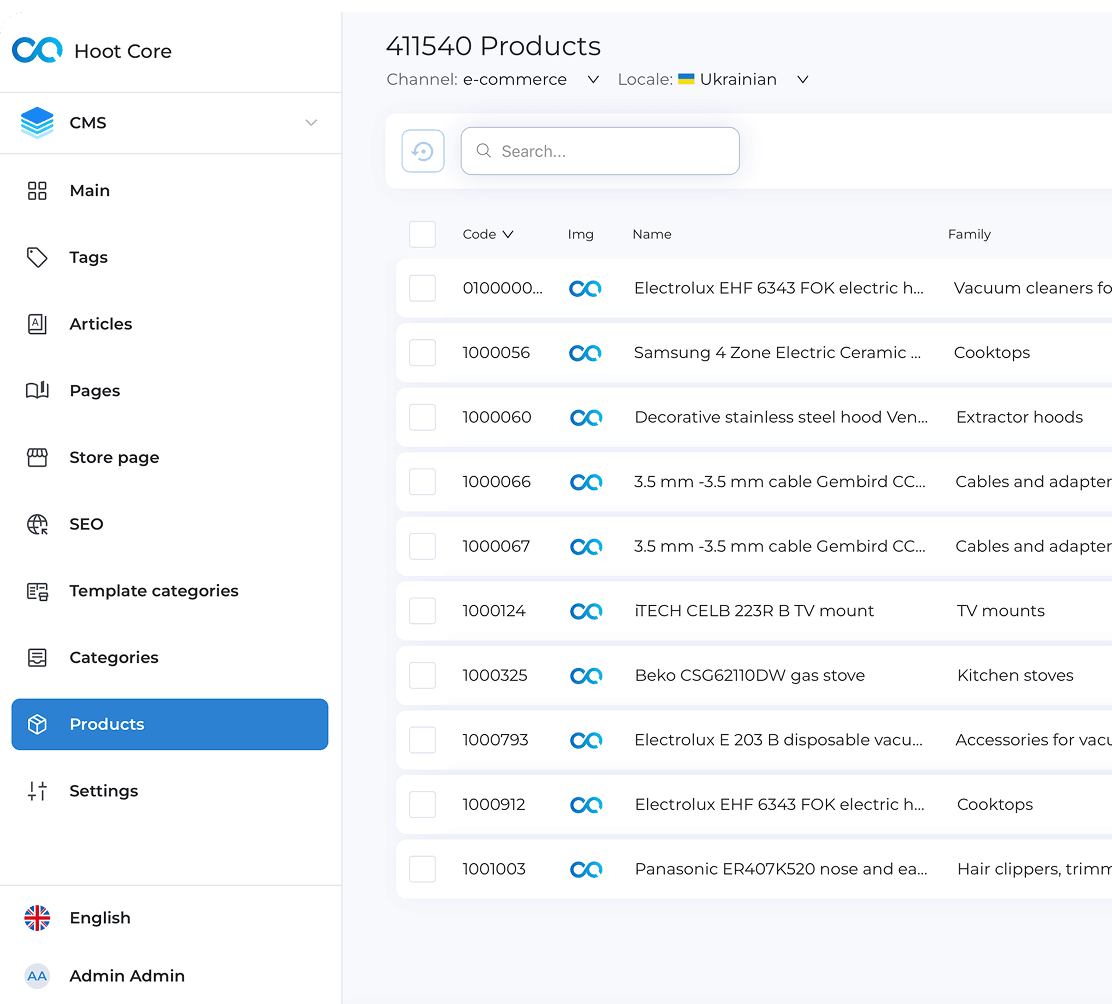Click the Hoot Core logo icon
The height and width of the screenshot is (1004, 1112).
tap(37, 50)
